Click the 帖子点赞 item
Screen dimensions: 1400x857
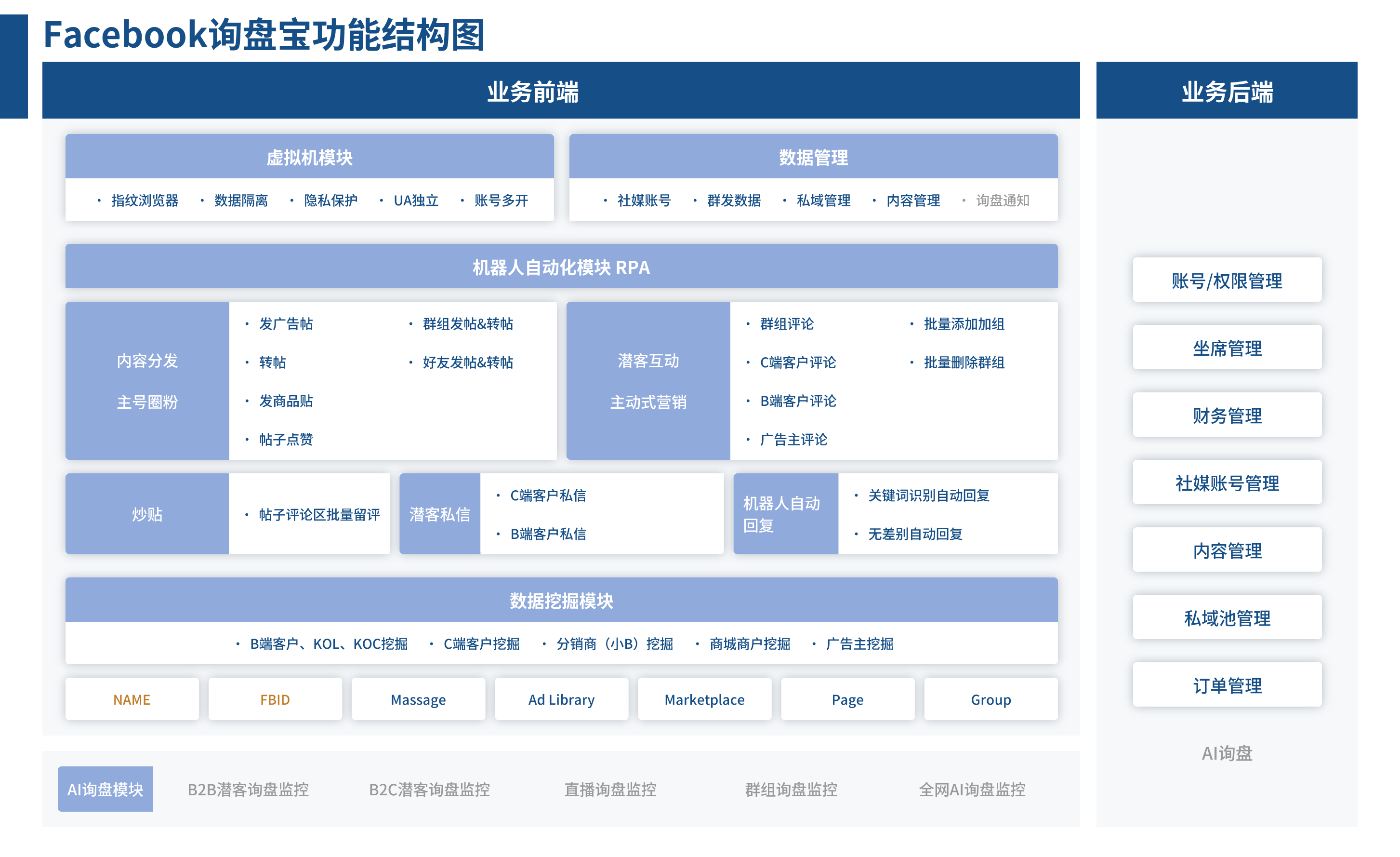[x=286, y=440]
